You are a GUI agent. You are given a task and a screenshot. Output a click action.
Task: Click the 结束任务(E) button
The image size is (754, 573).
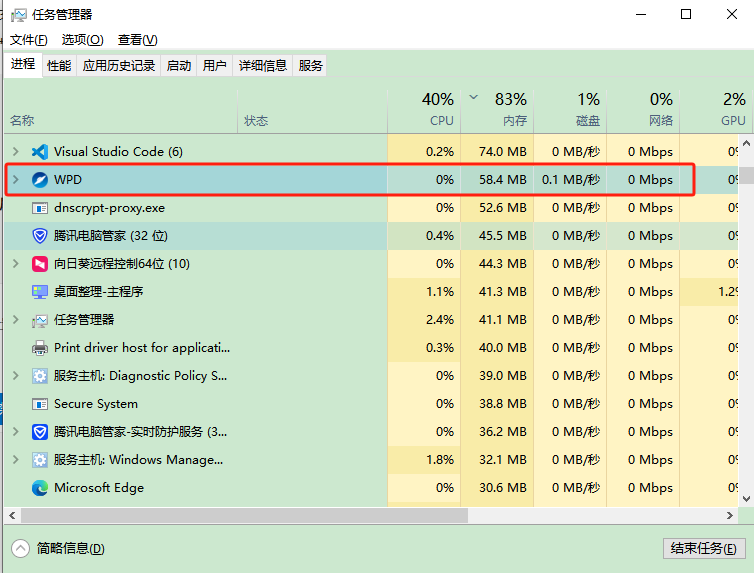point(704,548)
